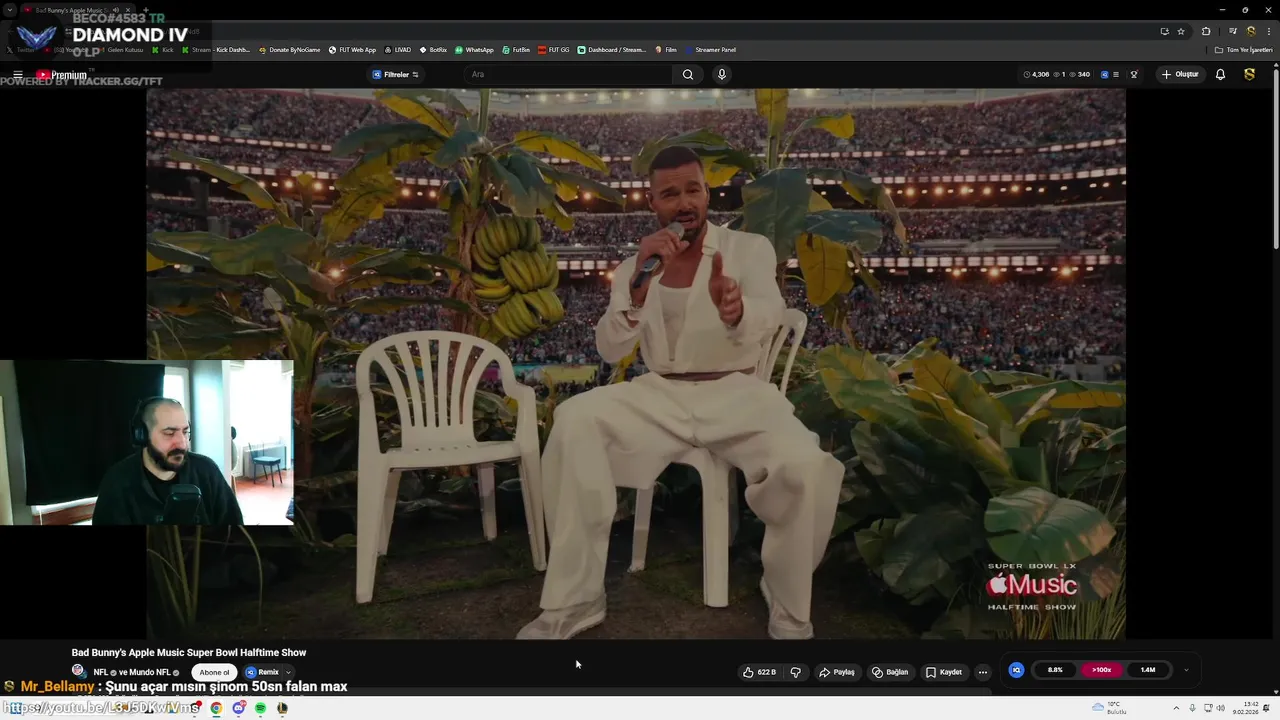Save the video with Kaydet
This screenshot has width=1280, height=720.
(x=944, y=672)
